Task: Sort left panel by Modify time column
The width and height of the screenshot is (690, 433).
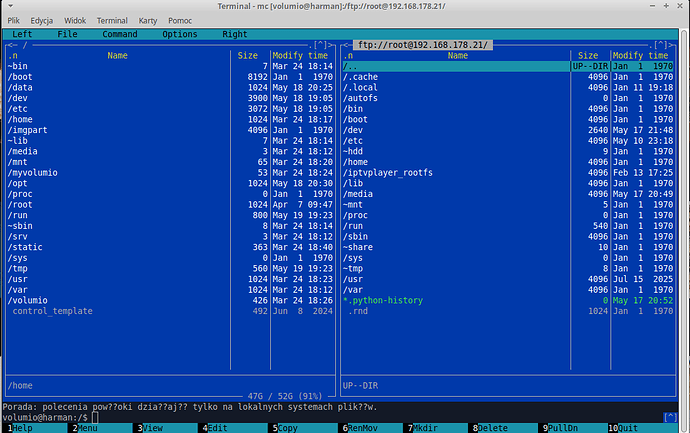Action: click(x=300, y=55)
